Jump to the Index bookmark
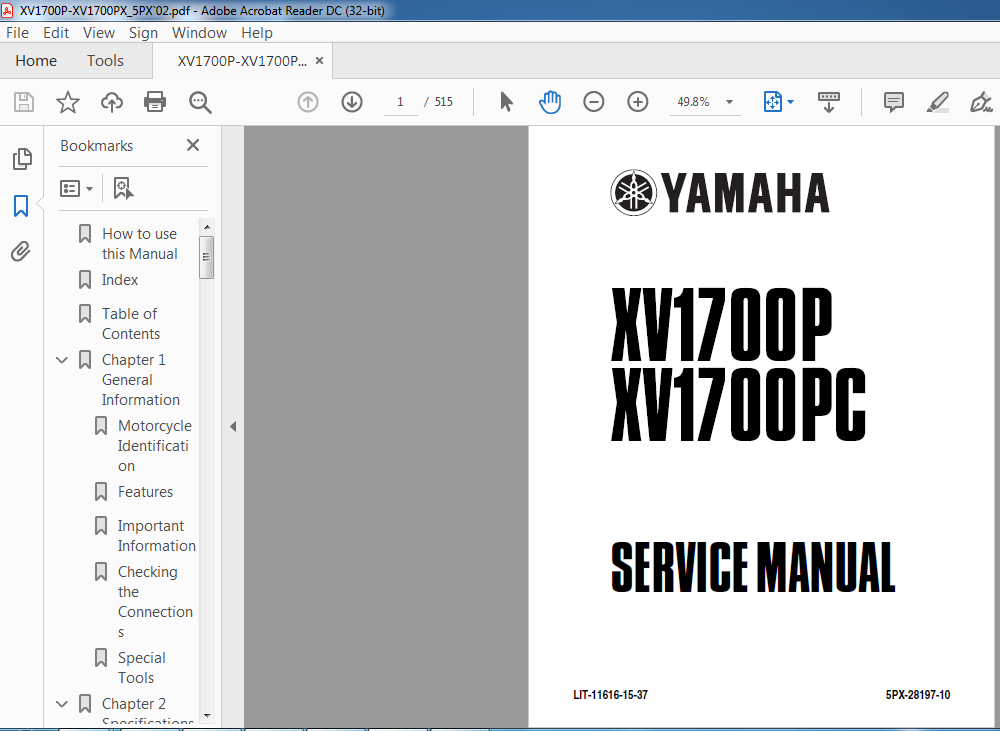 [x=120, y=279]
